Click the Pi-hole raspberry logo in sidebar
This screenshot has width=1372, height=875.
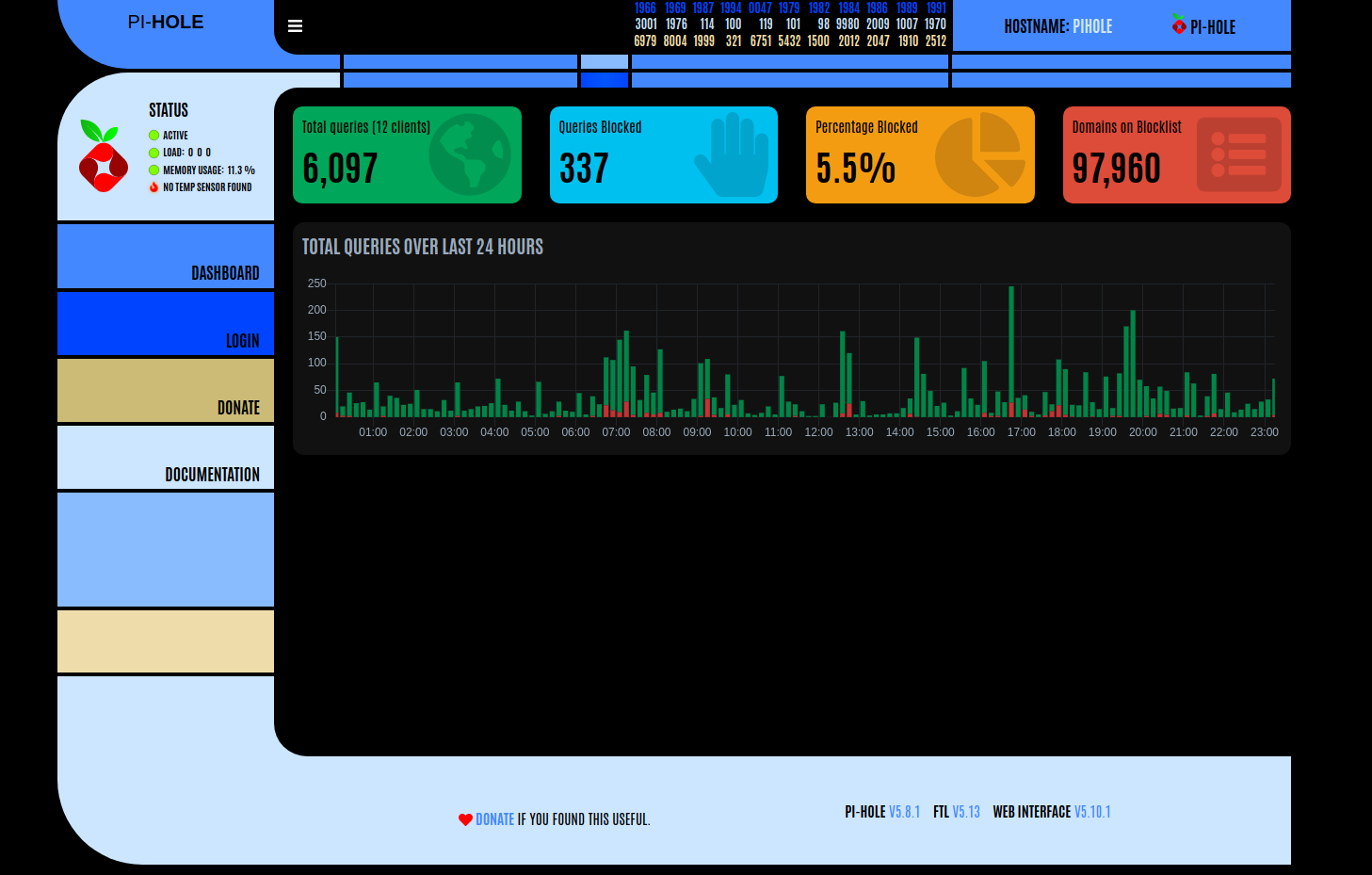click(103, 156)
